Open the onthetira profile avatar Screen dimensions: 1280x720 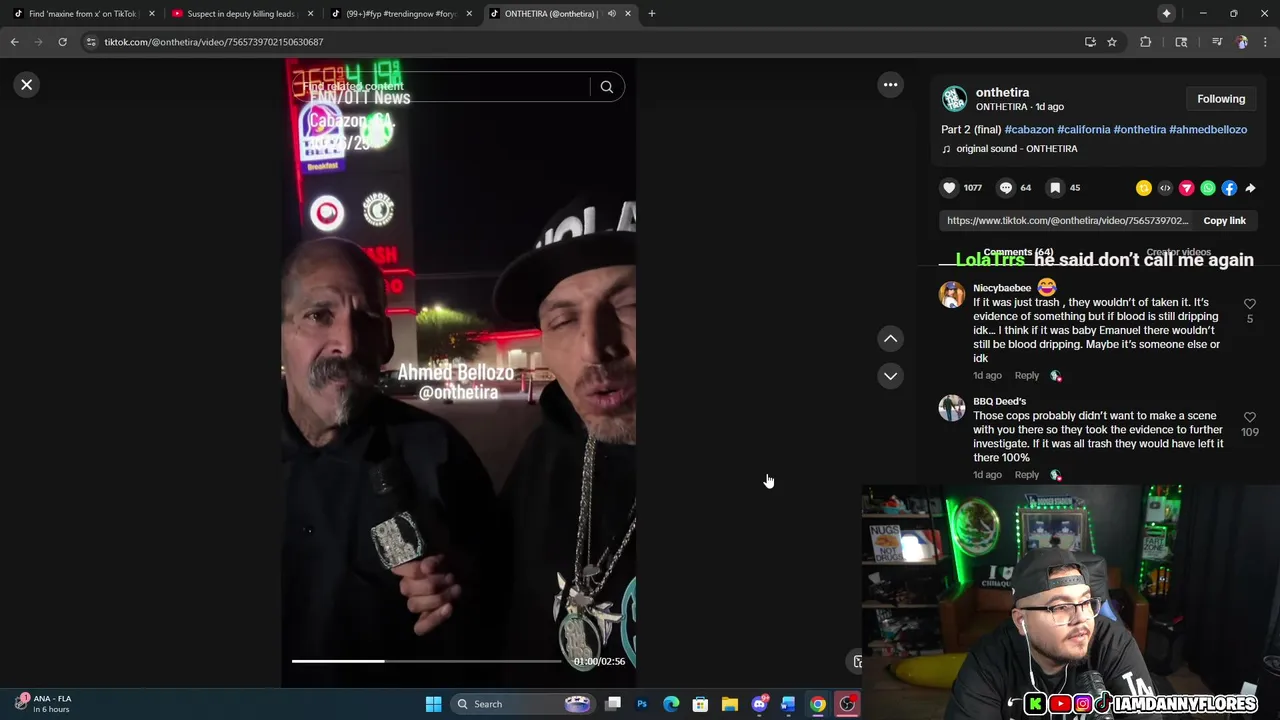[x=955, y=99]
